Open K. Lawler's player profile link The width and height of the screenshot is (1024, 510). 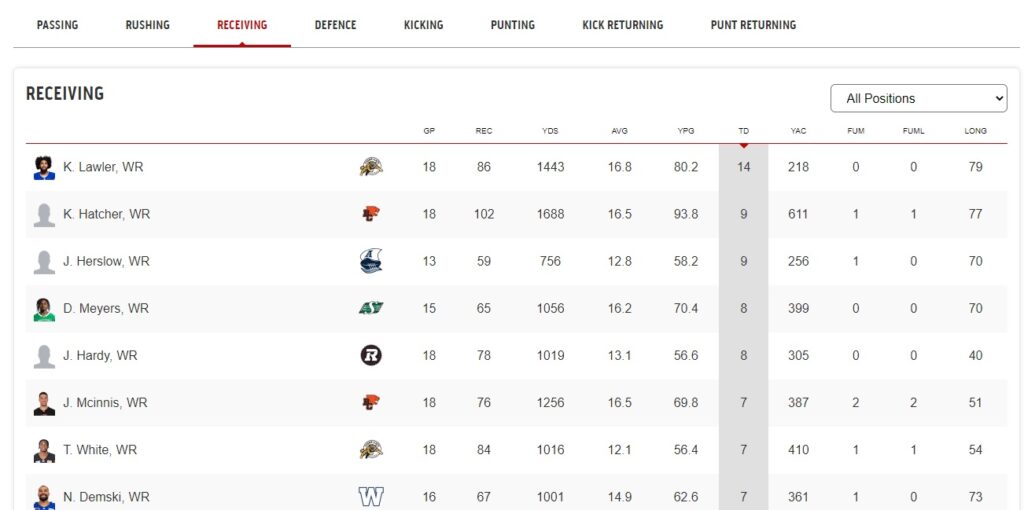[x=103, y=167]
